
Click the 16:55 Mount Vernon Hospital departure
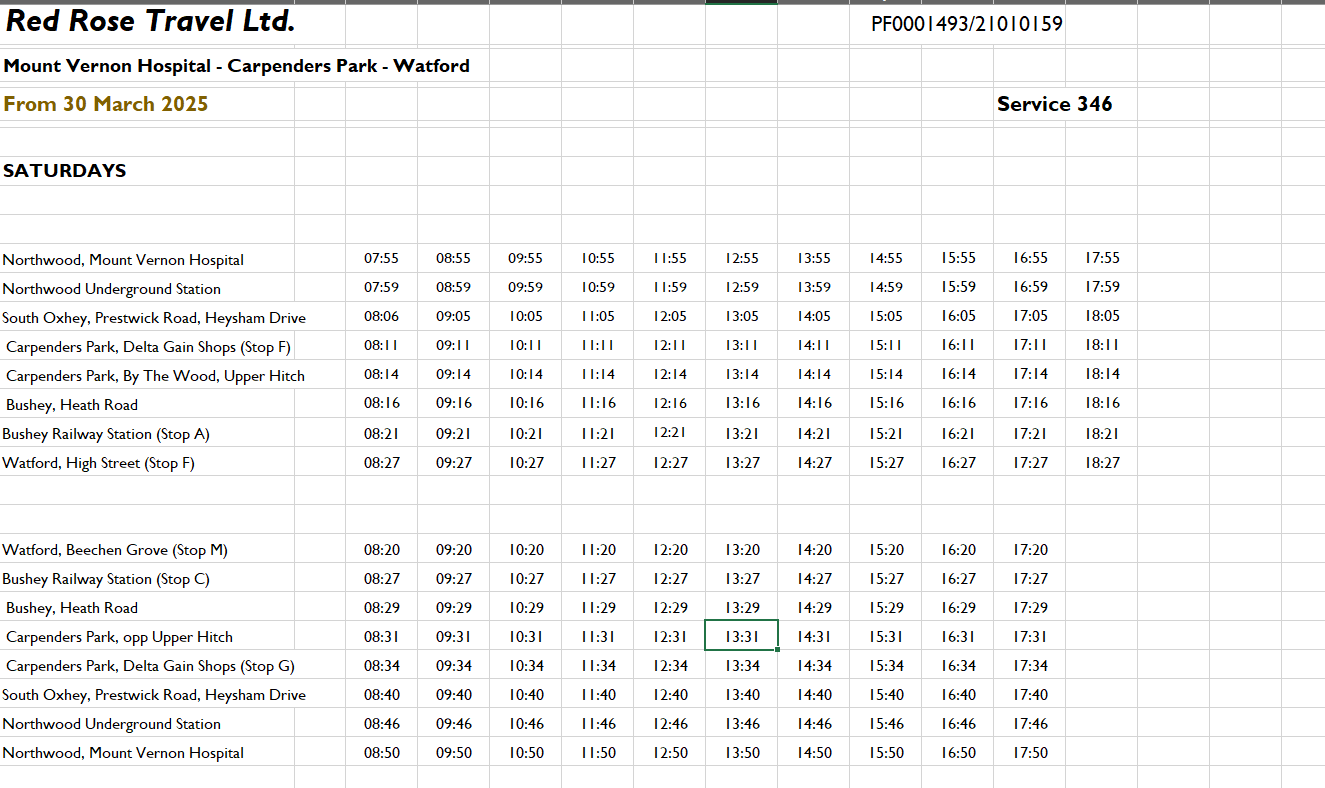coord(1030,258)
